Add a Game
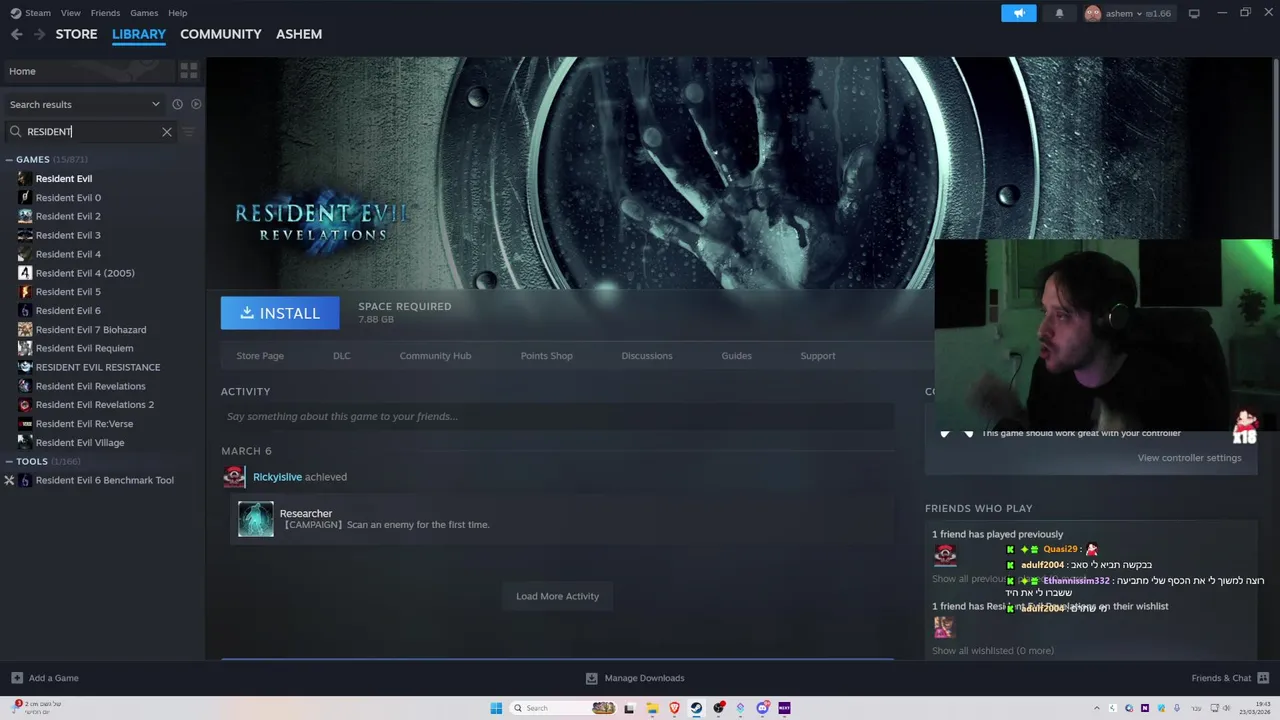 click(x=45, y=678)
